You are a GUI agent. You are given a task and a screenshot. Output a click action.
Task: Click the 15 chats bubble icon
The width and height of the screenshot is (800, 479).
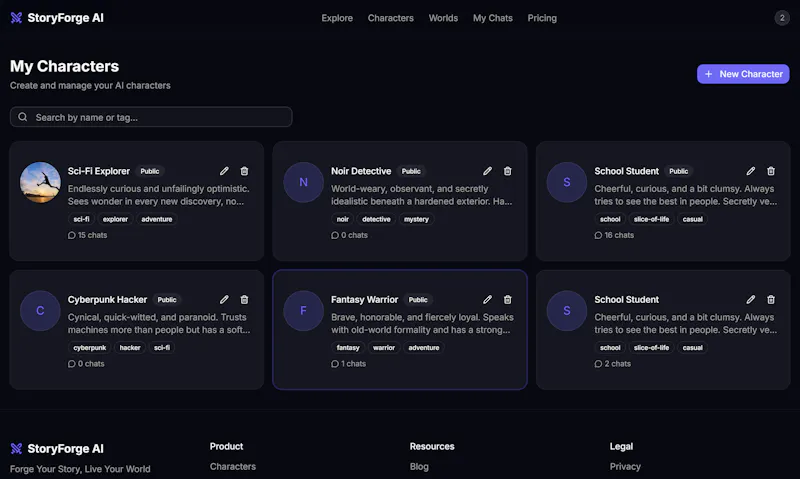coord(71,235)
